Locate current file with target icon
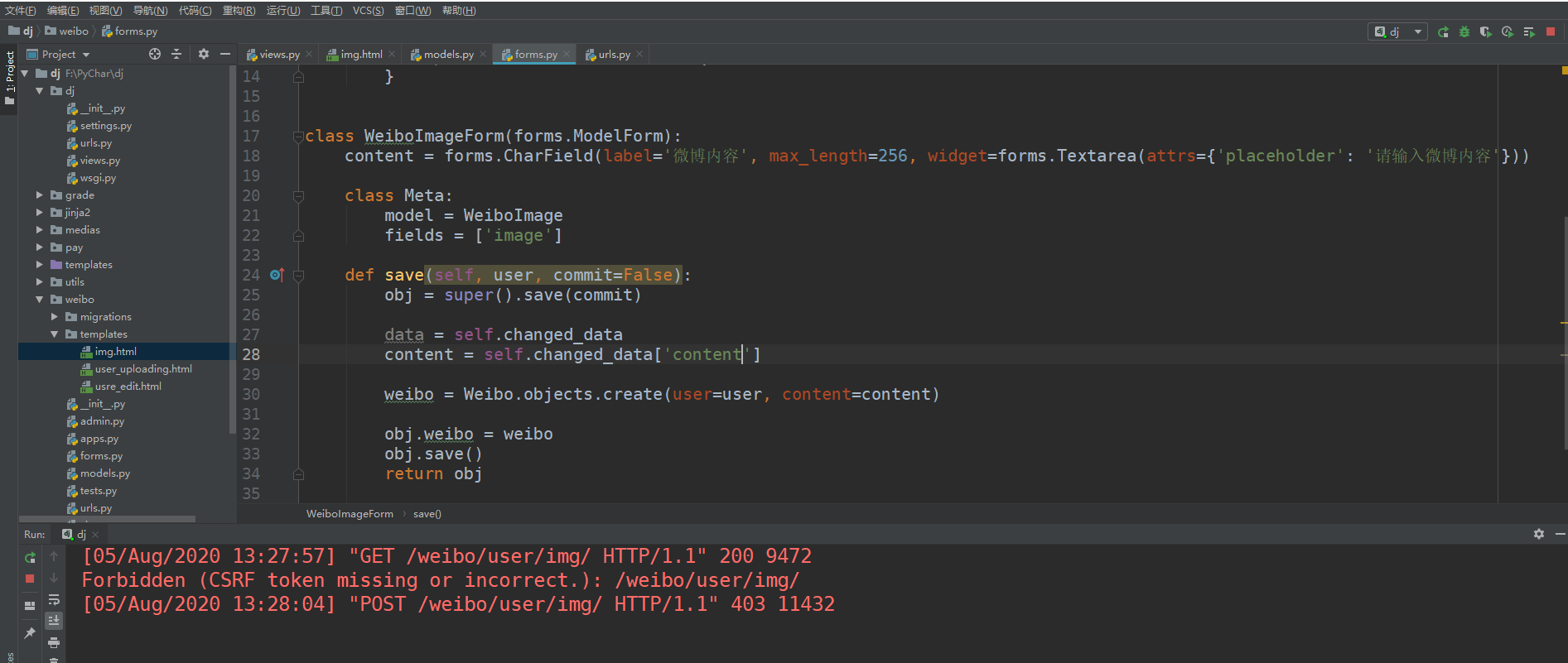 pos(155,54)
